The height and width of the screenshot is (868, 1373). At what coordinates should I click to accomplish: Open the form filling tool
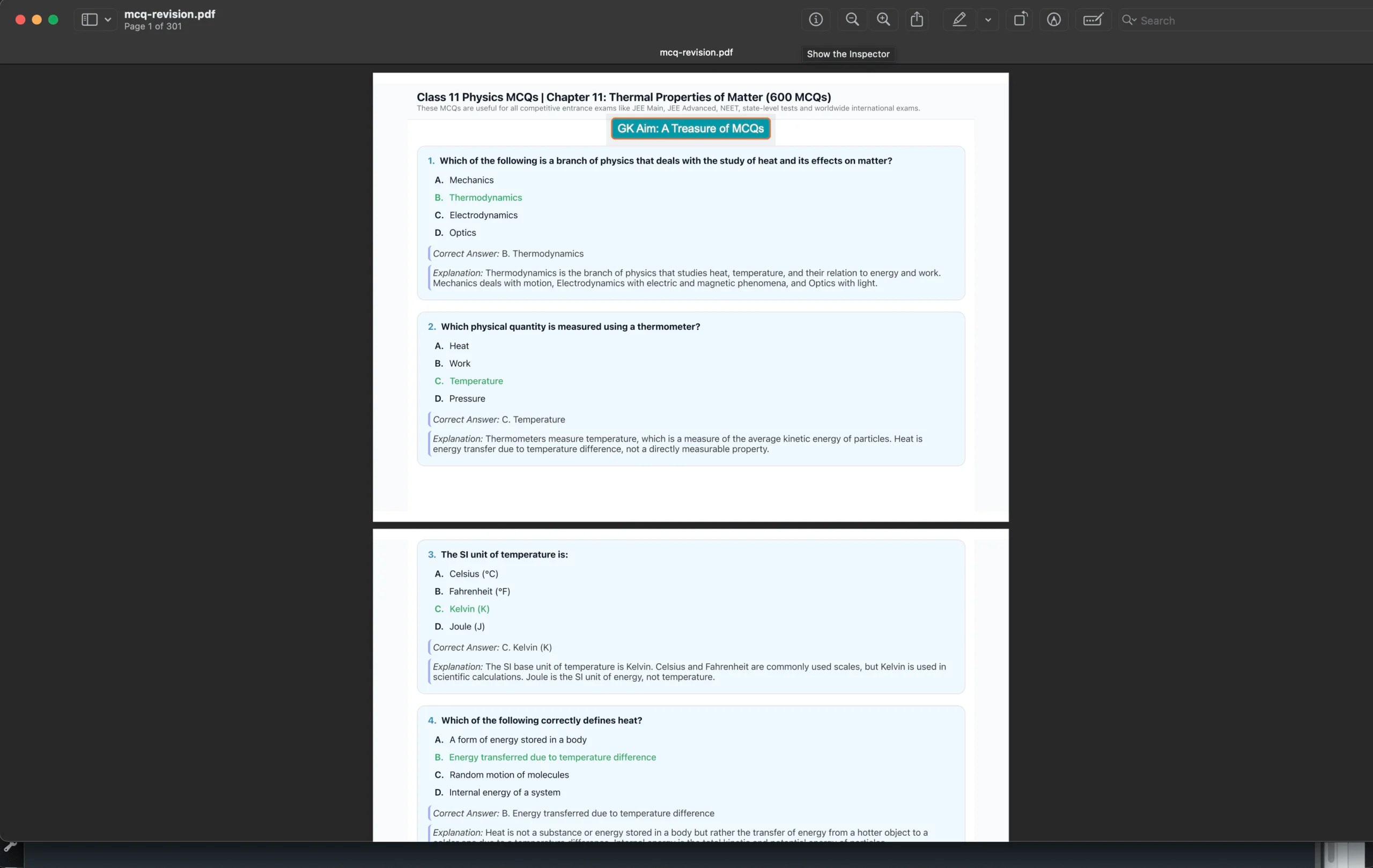point(1093,20)
